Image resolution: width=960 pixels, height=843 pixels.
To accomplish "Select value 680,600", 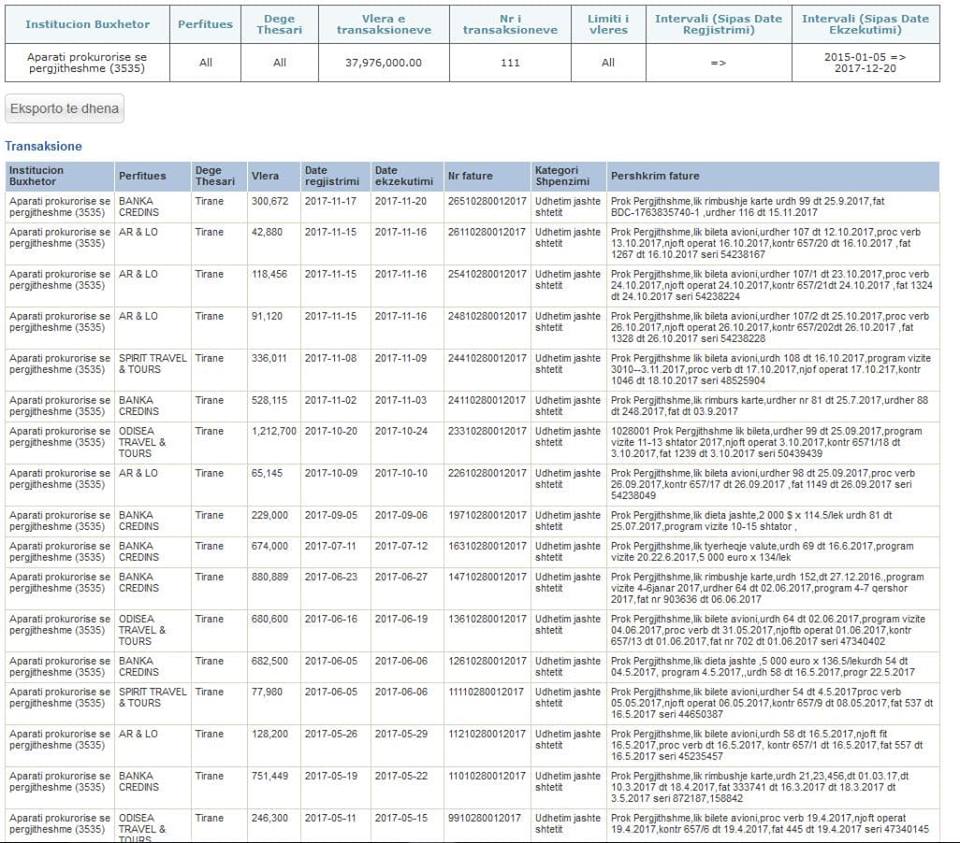I will pyautogui.click(x=269, y=619).
